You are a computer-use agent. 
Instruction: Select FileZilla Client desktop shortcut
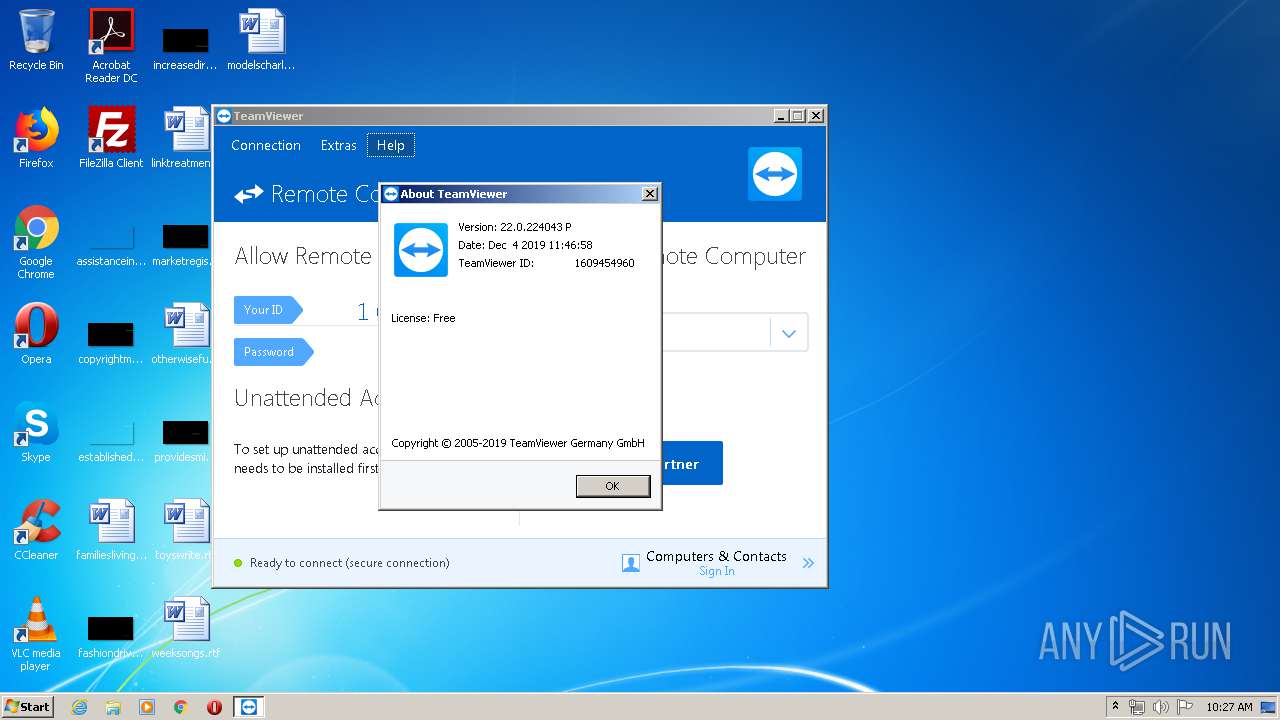(x=111, y=137)
